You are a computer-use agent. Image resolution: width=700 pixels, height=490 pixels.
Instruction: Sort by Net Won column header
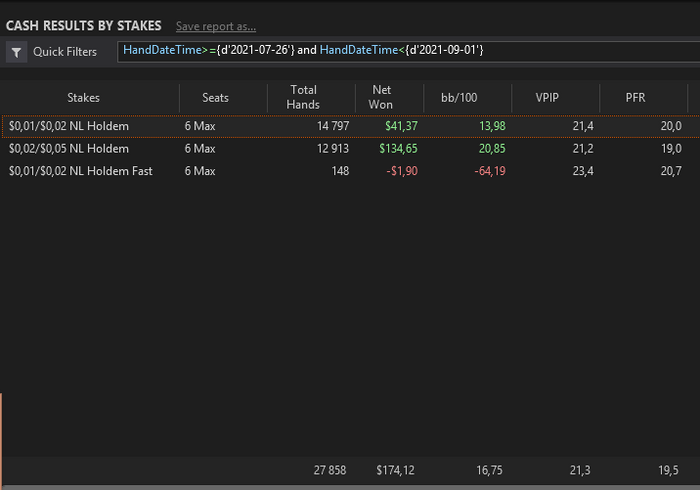pos(381,97)
